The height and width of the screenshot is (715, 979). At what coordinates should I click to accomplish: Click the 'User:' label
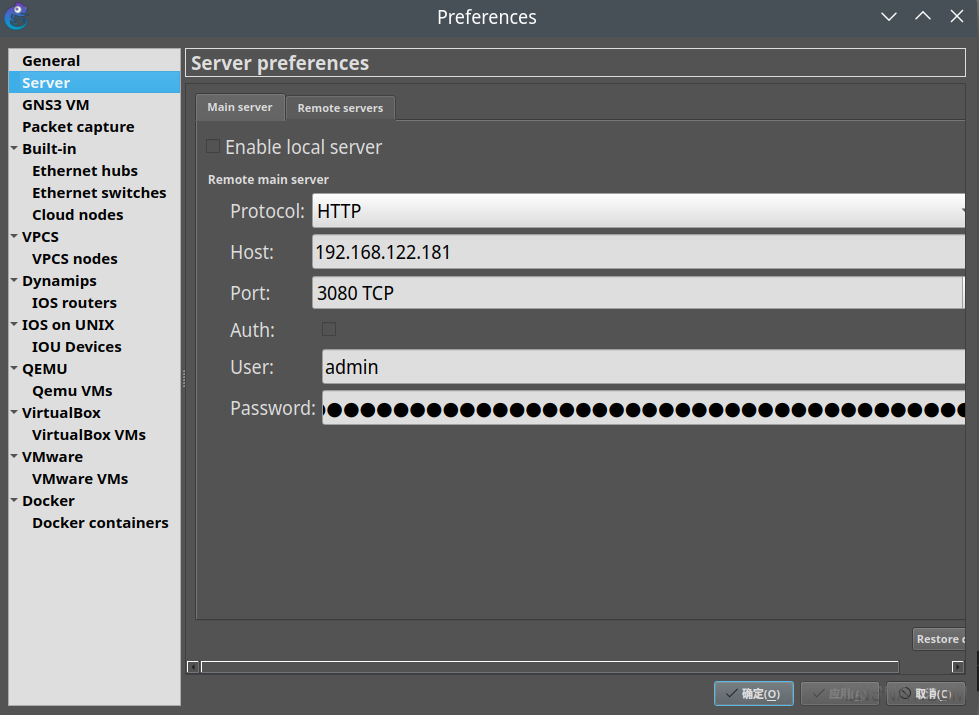[x=252, y=367]
